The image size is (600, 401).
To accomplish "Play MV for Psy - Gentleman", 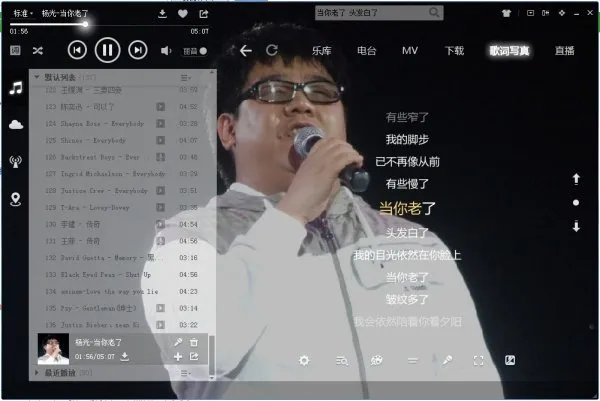I will pos(160,308).
